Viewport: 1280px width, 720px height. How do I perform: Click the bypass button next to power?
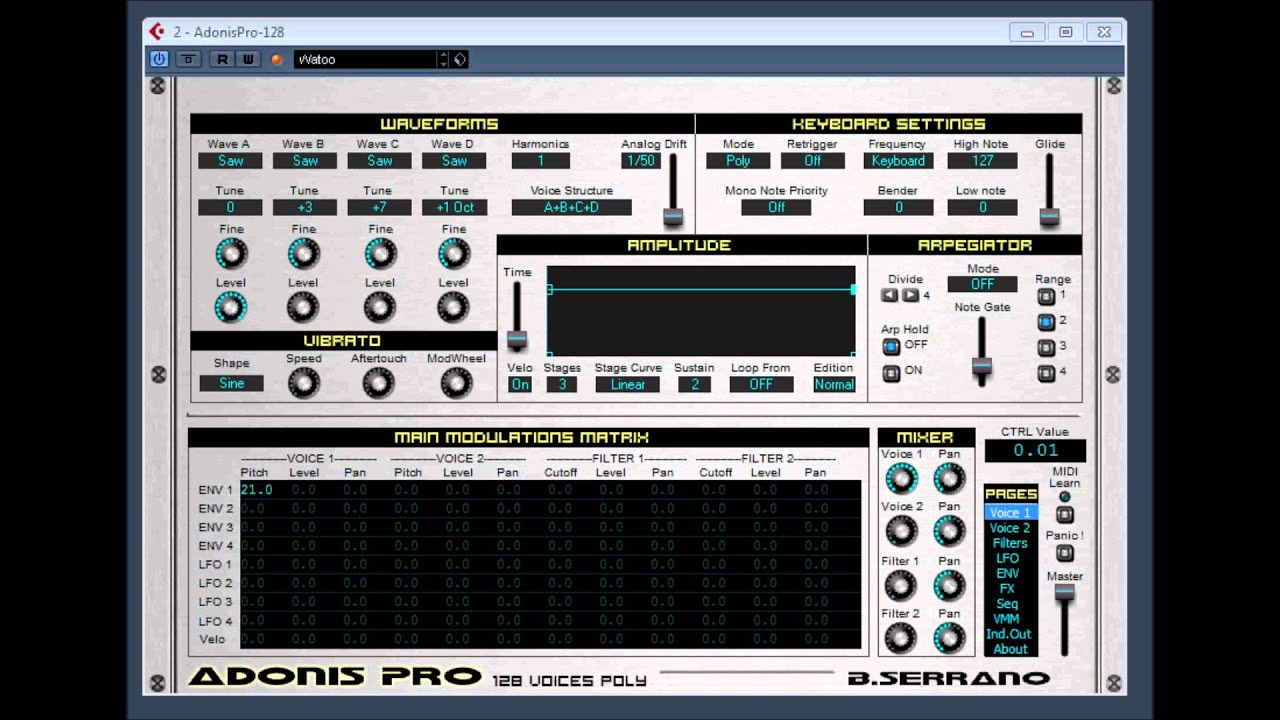point(188,59)
